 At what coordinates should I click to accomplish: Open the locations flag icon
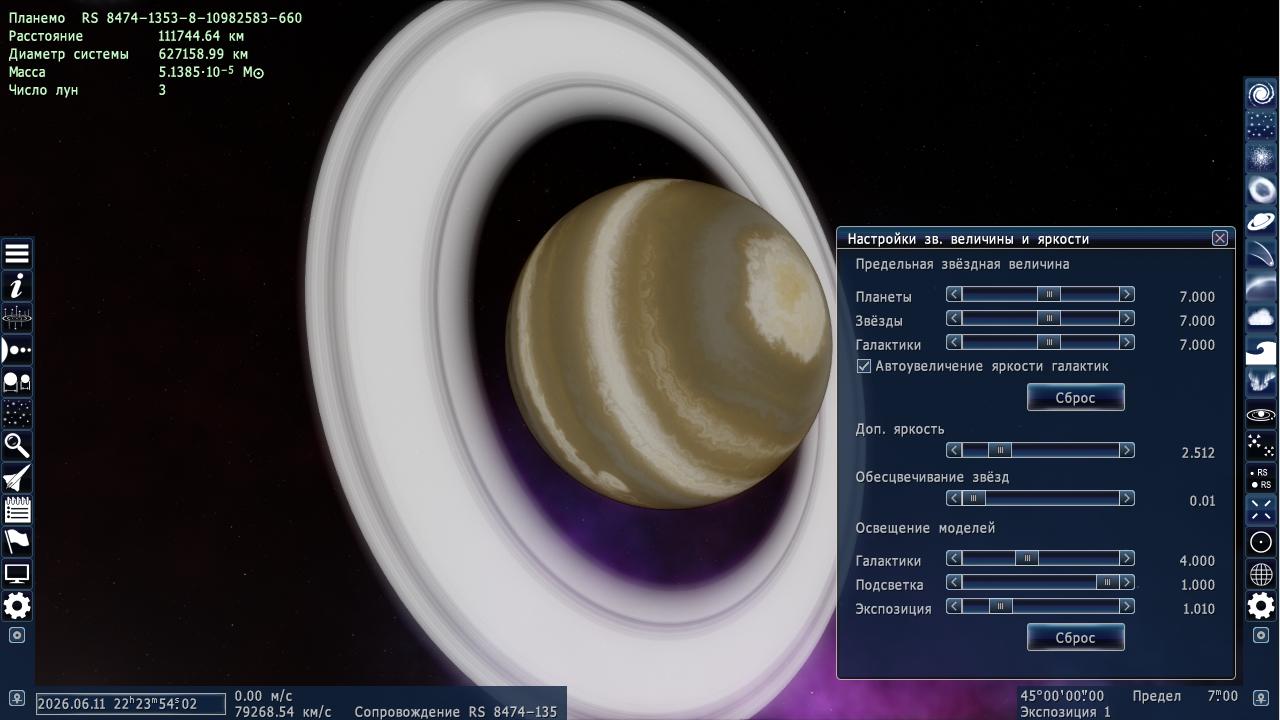[17, 542]
